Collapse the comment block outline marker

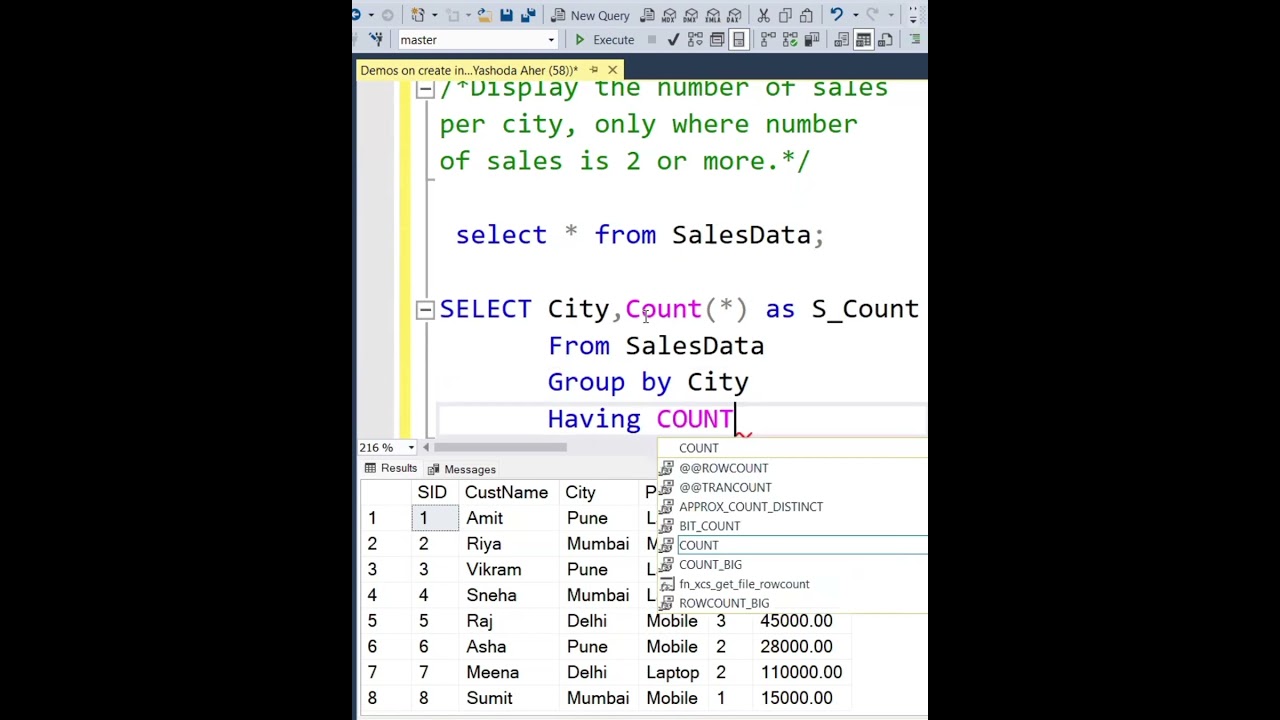pyautogui.click(x=425, y=89)
